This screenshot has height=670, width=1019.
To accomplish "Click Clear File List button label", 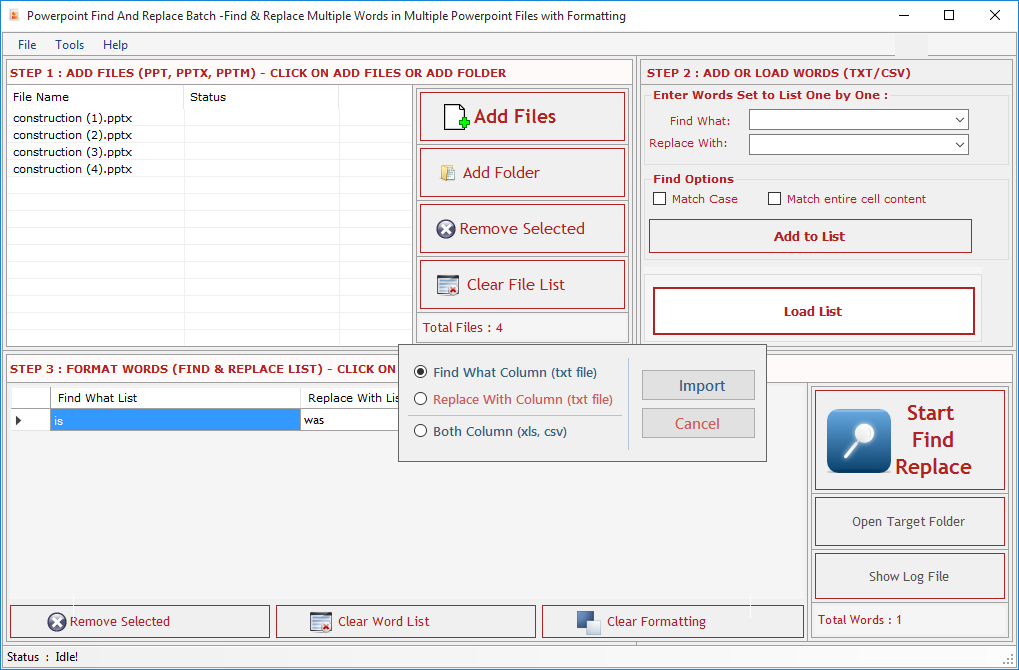I will pyautogui.click(x=516, y=285).
